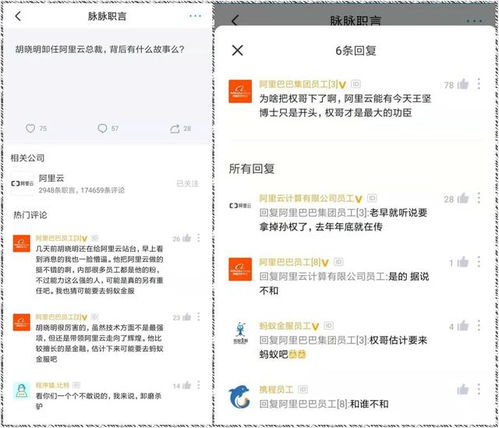Open the 携程员工 username

pos(276,389)
